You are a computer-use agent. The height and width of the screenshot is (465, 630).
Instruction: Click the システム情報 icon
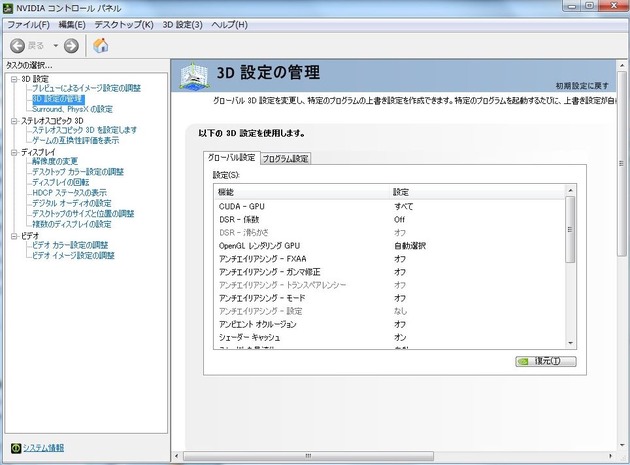pos(15,448)
